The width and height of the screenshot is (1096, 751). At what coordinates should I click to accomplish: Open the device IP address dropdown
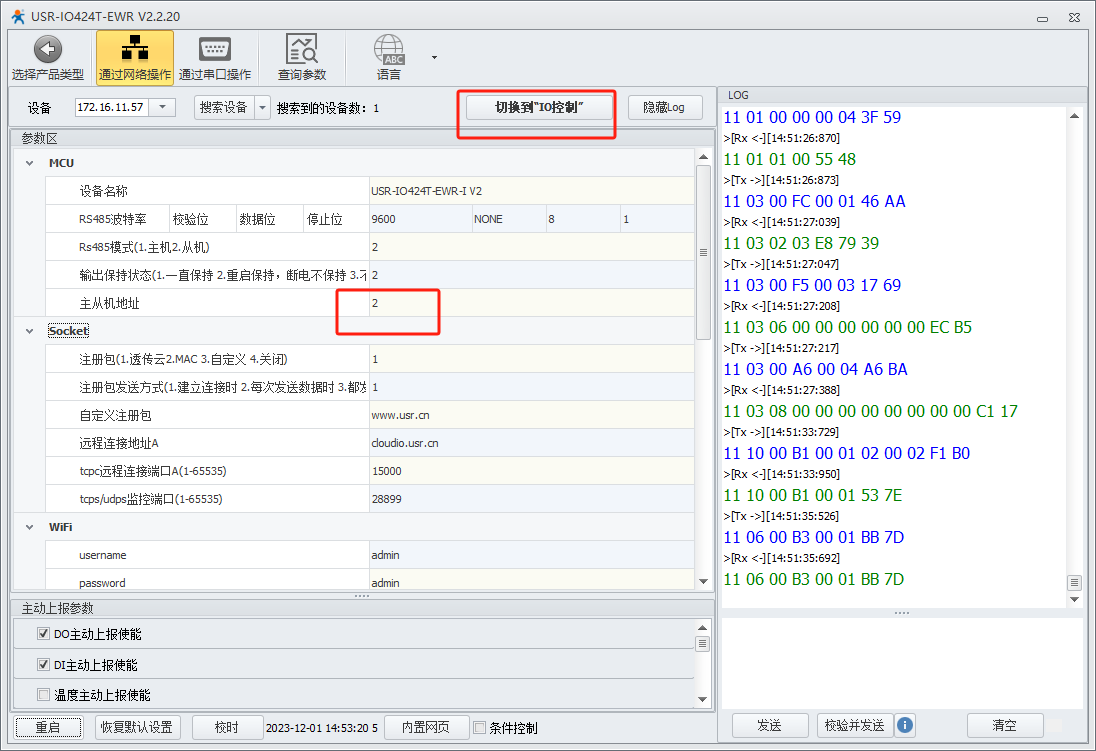click(163, 107)
